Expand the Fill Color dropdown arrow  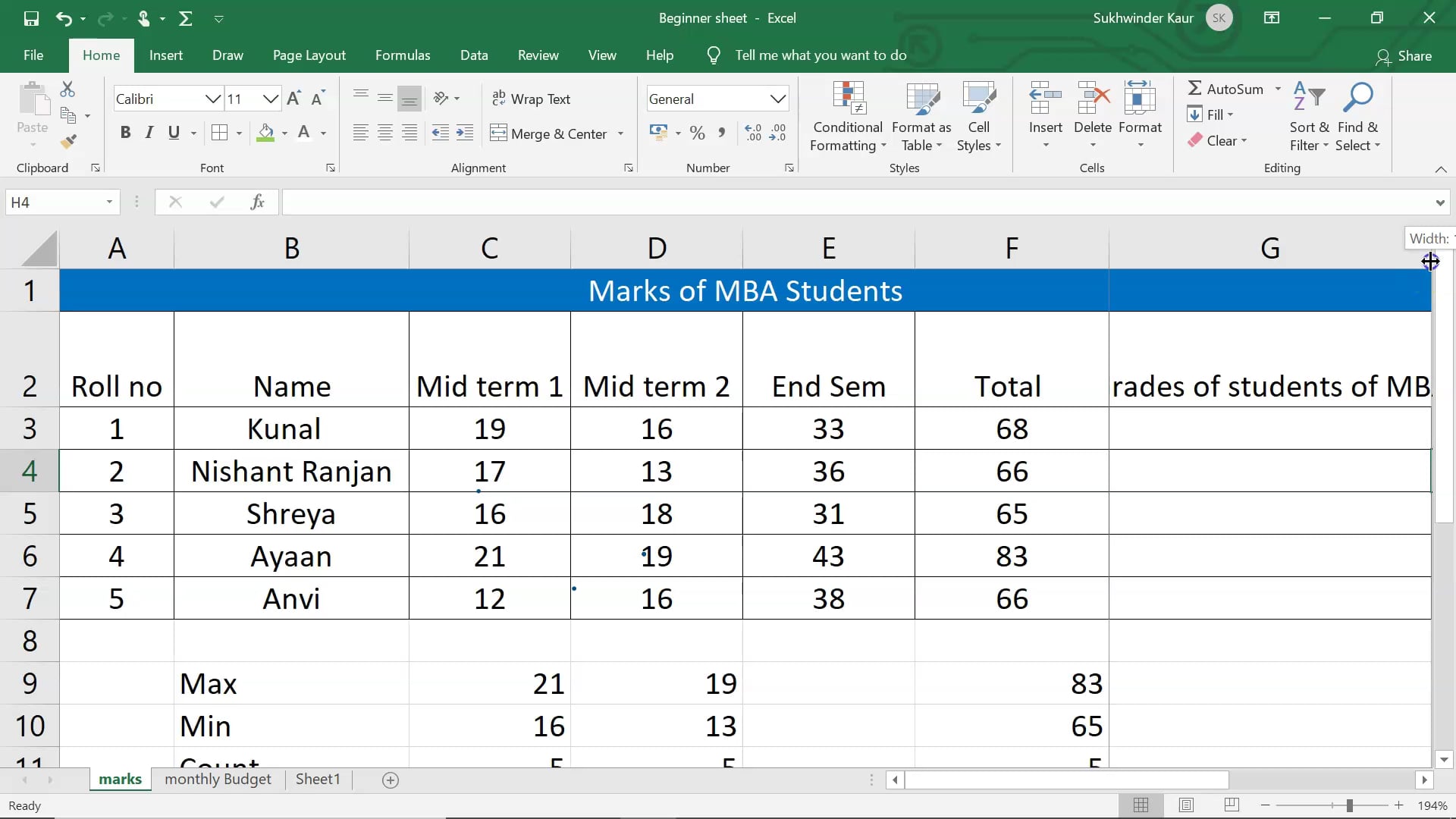click(x=285, y=133)
